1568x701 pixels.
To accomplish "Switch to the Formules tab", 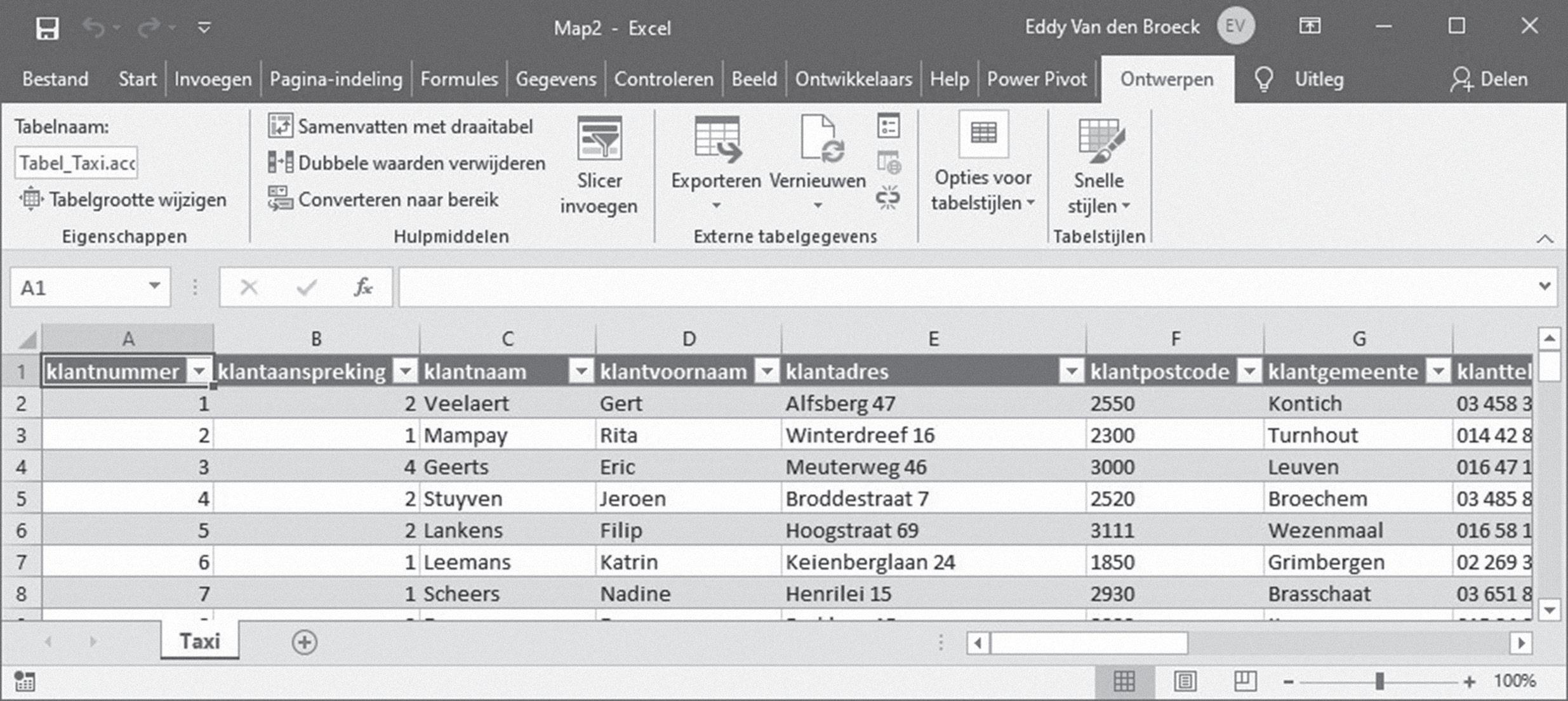I will 459,79.
